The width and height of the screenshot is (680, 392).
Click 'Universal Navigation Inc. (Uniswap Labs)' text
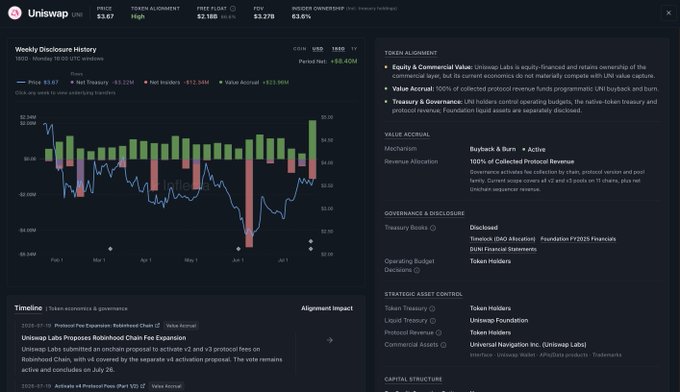click(x=528, y=345)
